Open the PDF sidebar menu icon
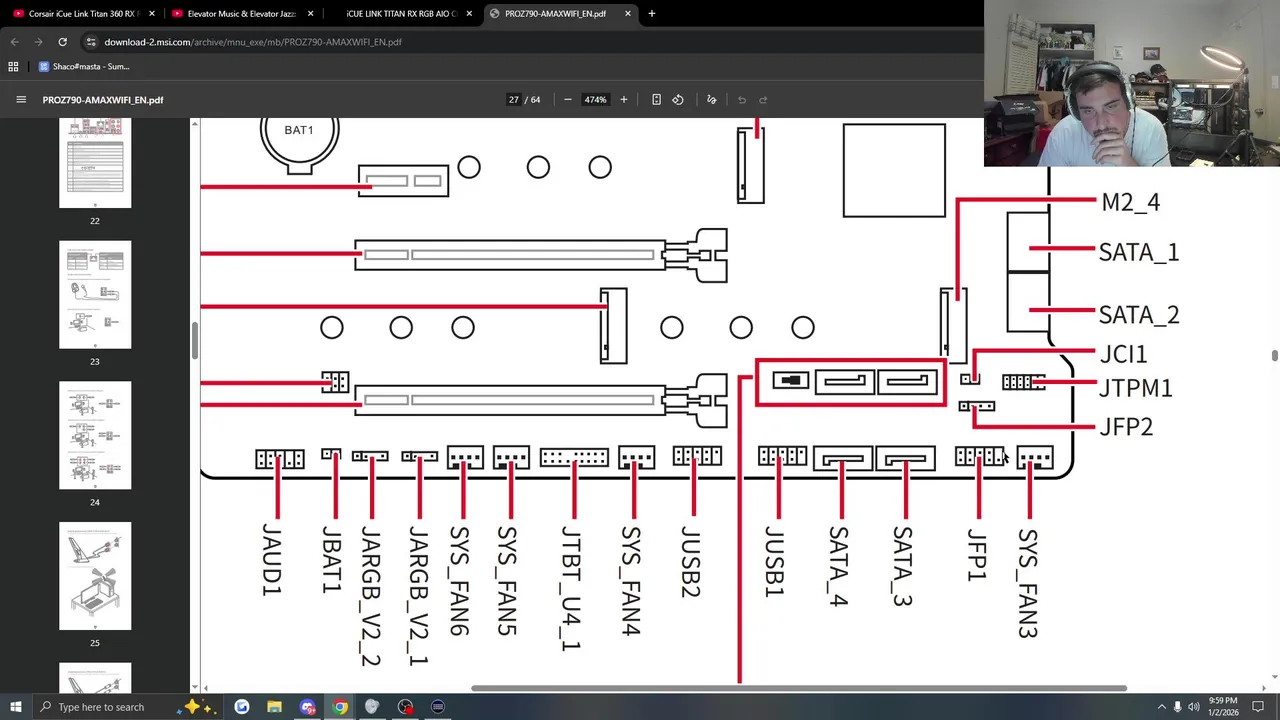1280x720 pixels. pos(21,100)
